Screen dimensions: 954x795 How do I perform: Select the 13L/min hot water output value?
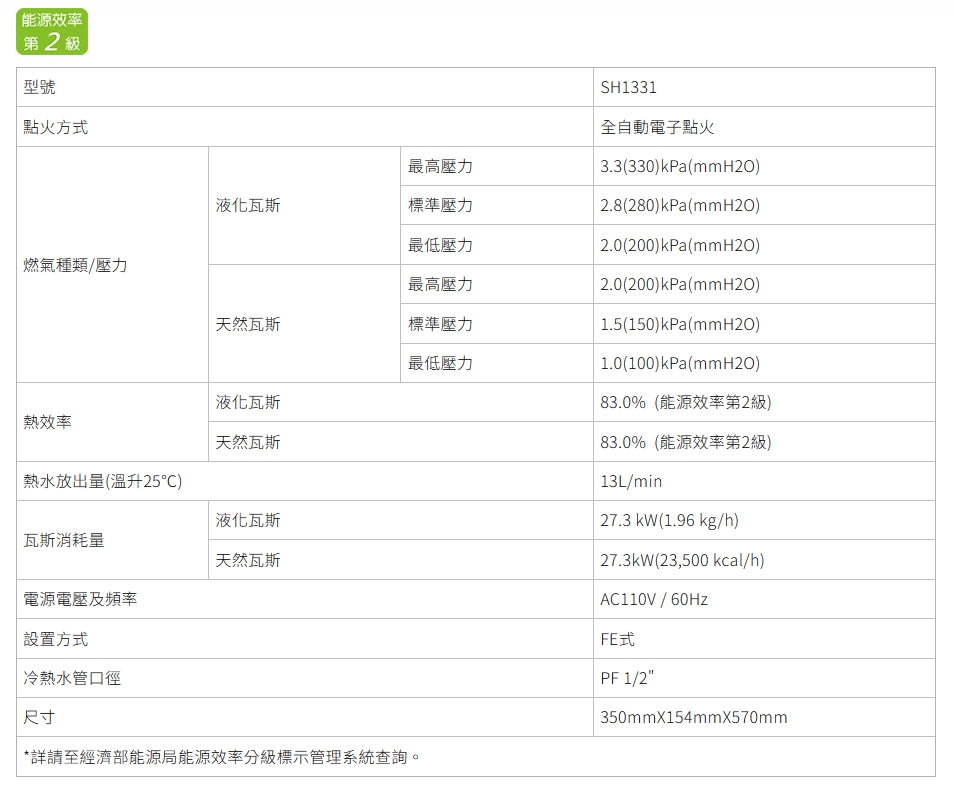tap(631, 481)
